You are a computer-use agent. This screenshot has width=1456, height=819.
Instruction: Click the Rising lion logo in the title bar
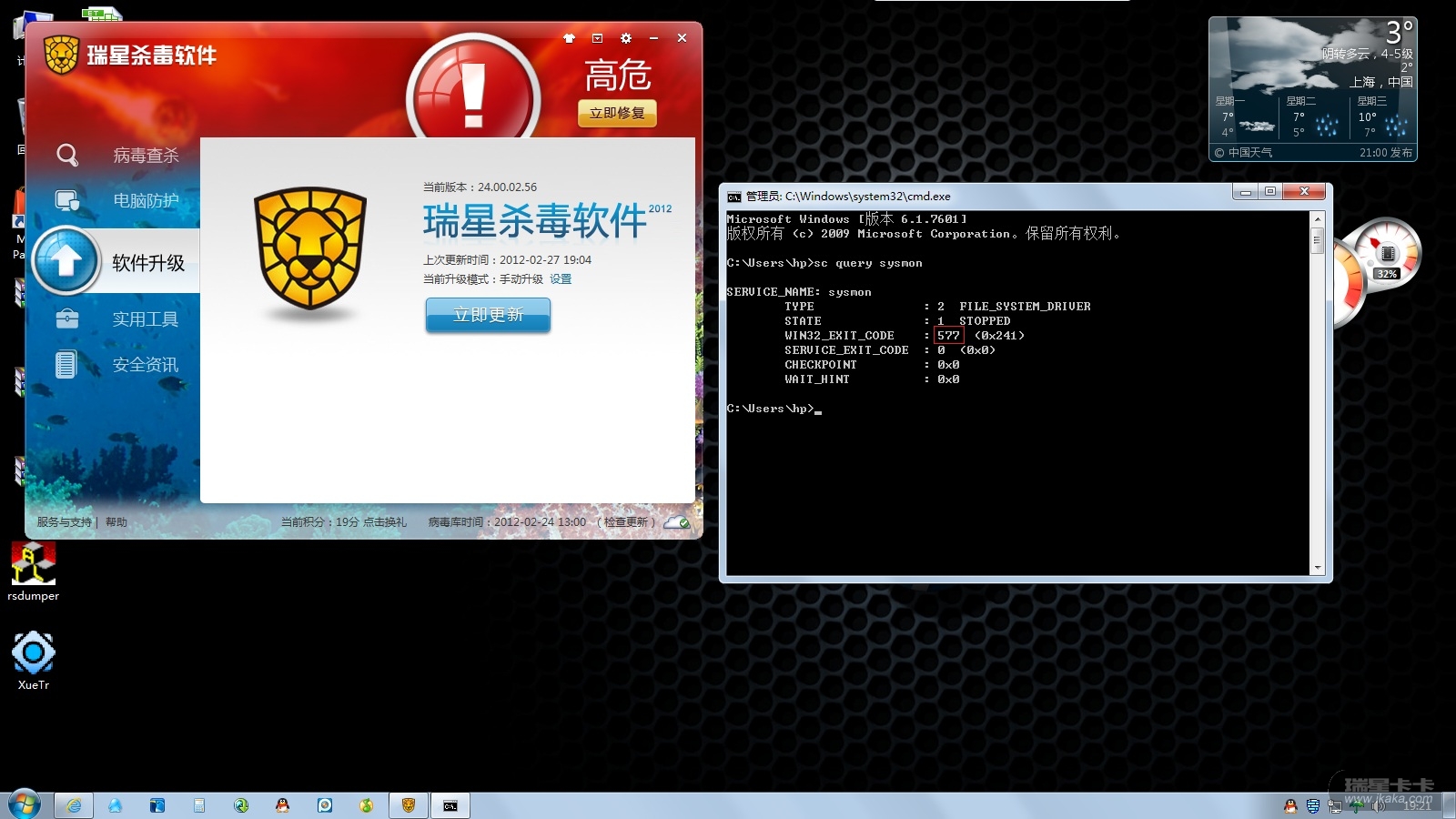click(x=61, y=55)
